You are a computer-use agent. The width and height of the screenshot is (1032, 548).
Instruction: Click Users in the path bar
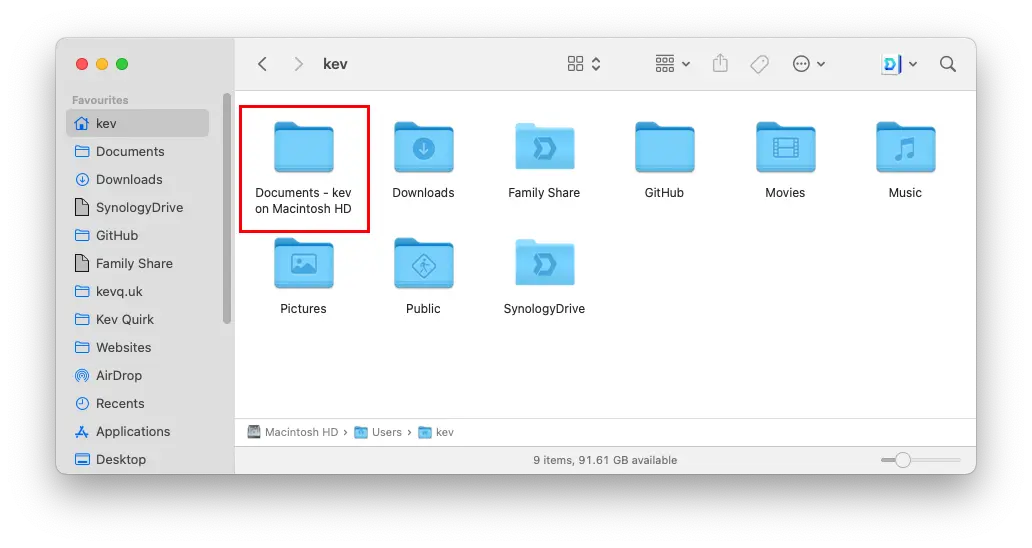click(x=386, y=433)
